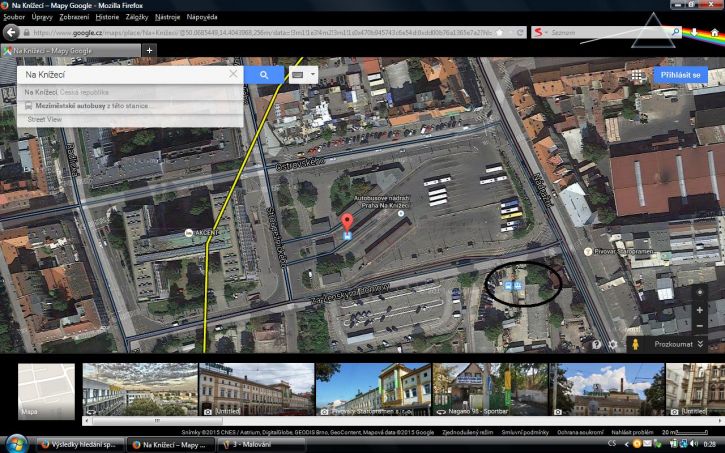Screen dimensions: 725x453
Task: Go to the Firefox home page icon
Action: (x=715, y=33)
